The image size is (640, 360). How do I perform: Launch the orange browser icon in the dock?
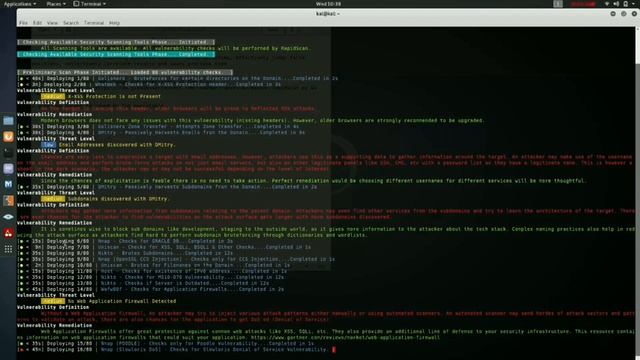[x=8, y=137]
